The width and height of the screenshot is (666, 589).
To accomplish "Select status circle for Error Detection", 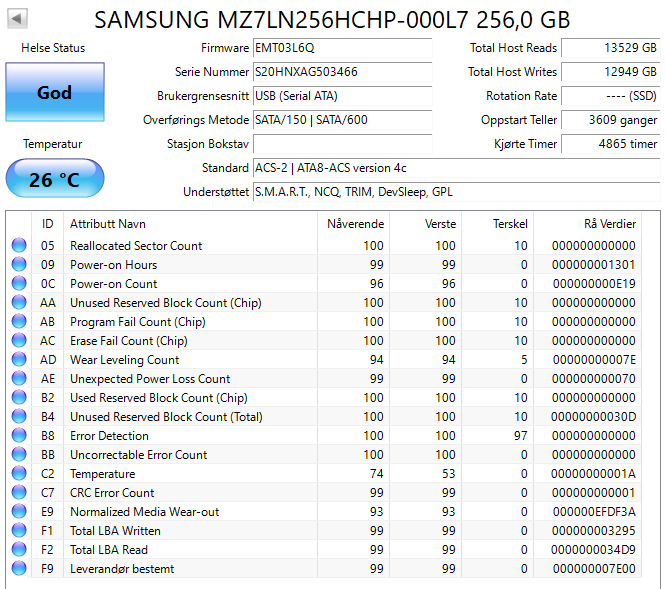I will point(19,435).
